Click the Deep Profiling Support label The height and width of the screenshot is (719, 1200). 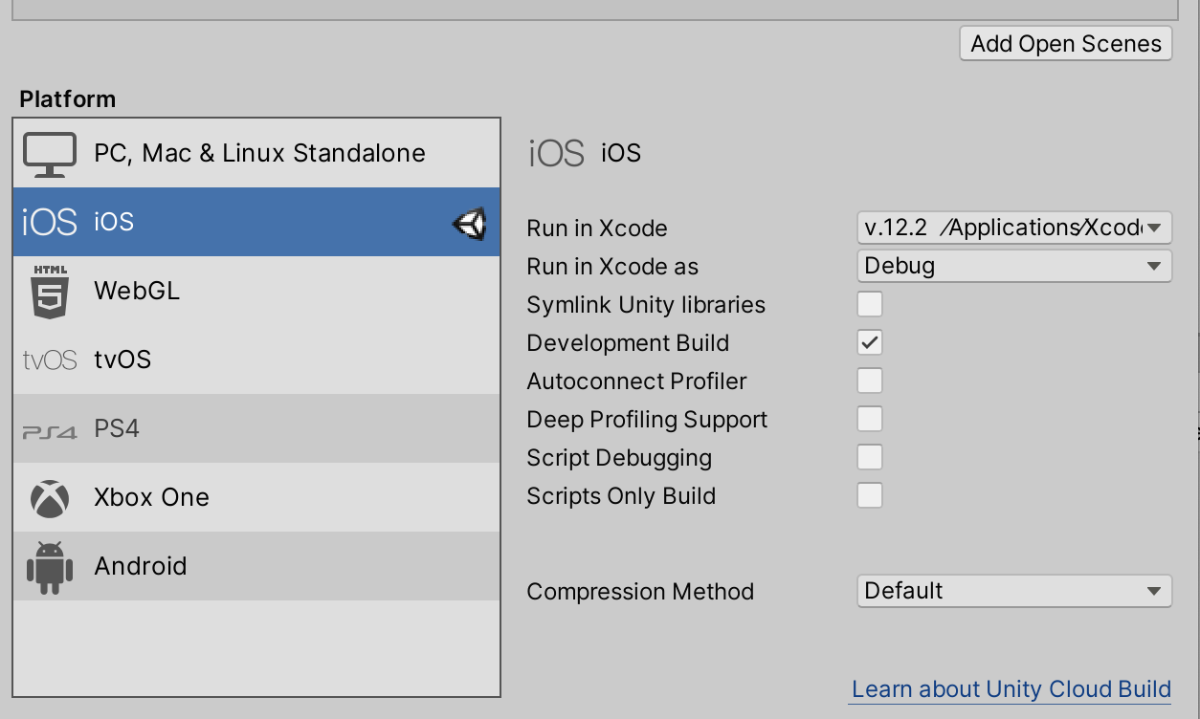pos(647,420)
